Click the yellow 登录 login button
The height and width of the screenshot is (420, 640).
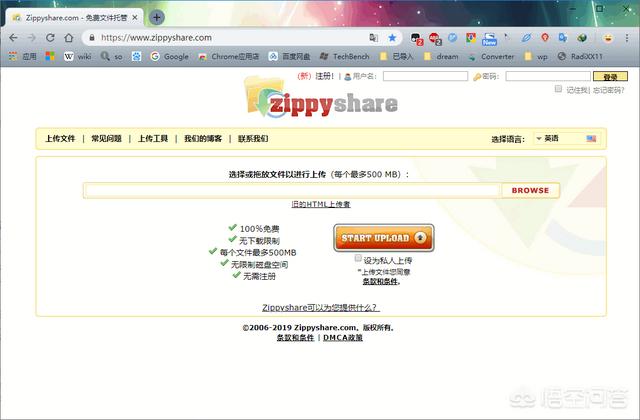pyautogui.click(x=610, y=76)
